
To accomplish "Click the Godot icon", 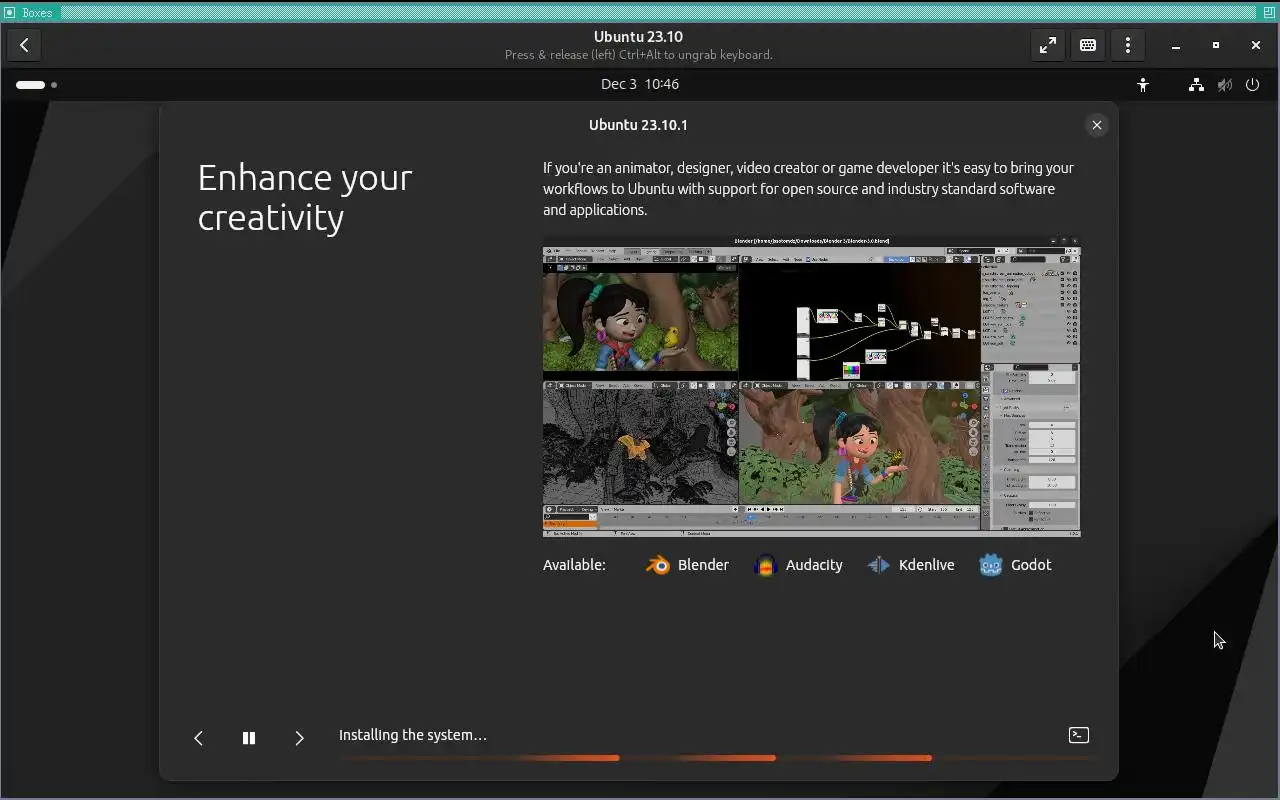I will tap(990, 565).
